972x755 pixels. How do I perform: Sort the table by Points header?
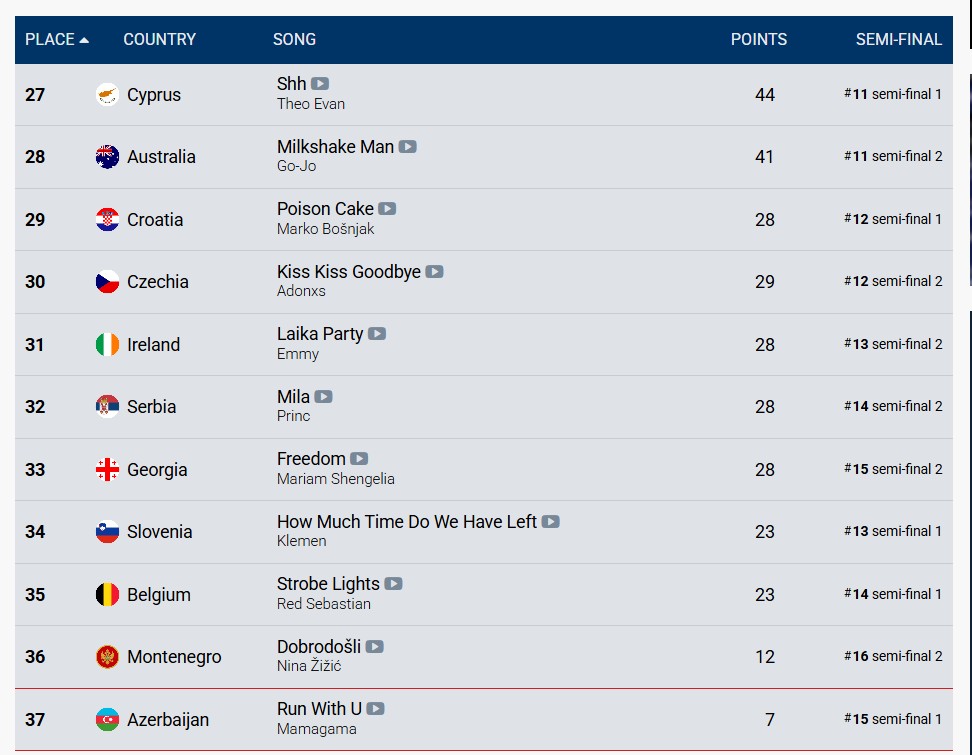[758, 40]
